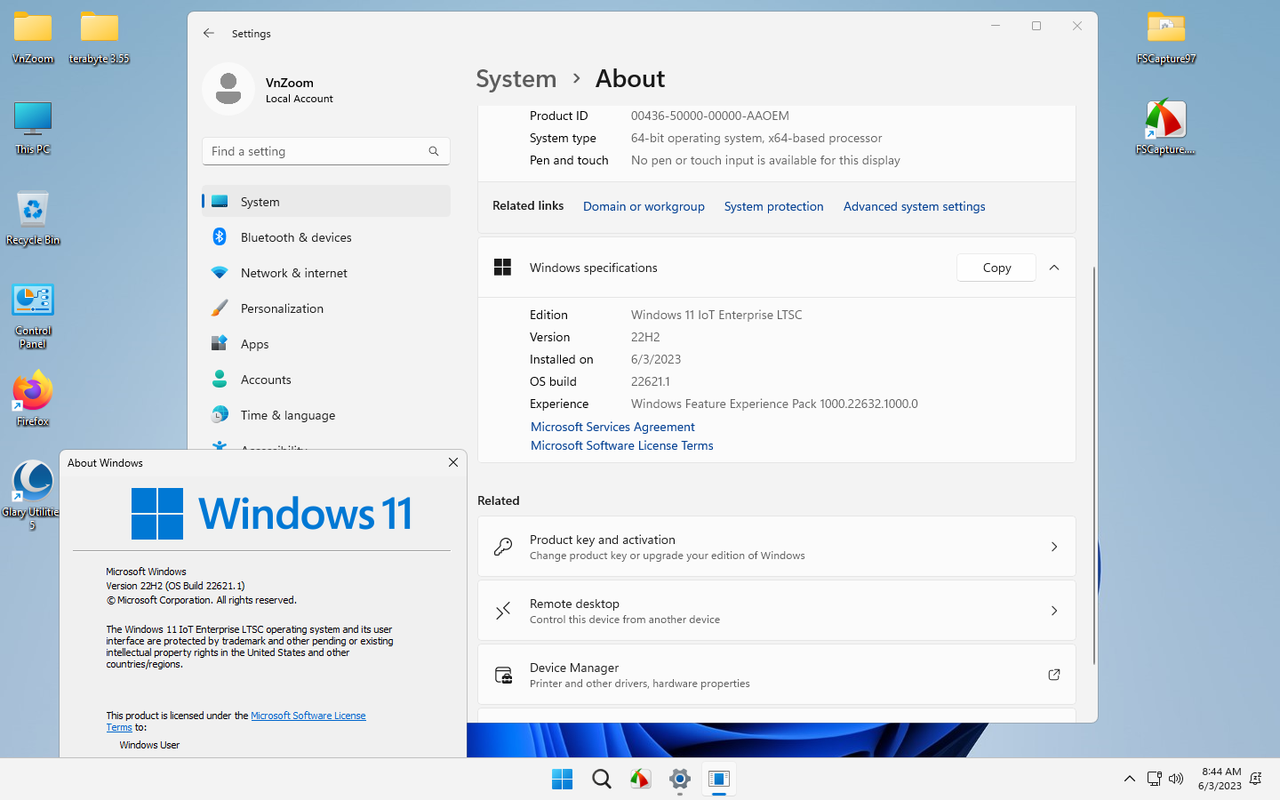1280x800 pixels.
Task: Click the key icon of Product key and activation
Action: tap(504, 547)
